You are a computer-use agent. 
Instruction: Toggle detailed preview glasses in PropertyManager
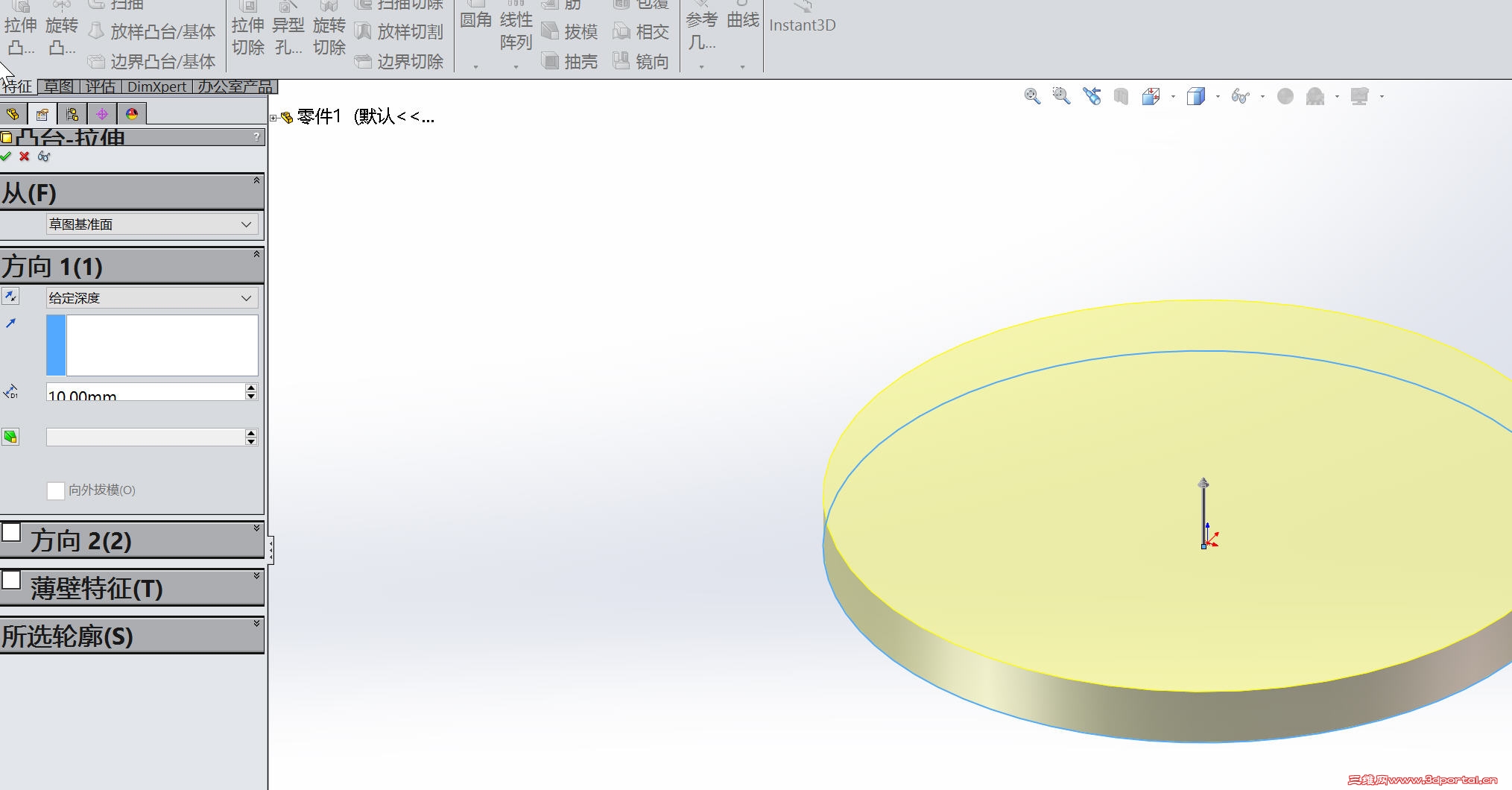click(44, 157)
